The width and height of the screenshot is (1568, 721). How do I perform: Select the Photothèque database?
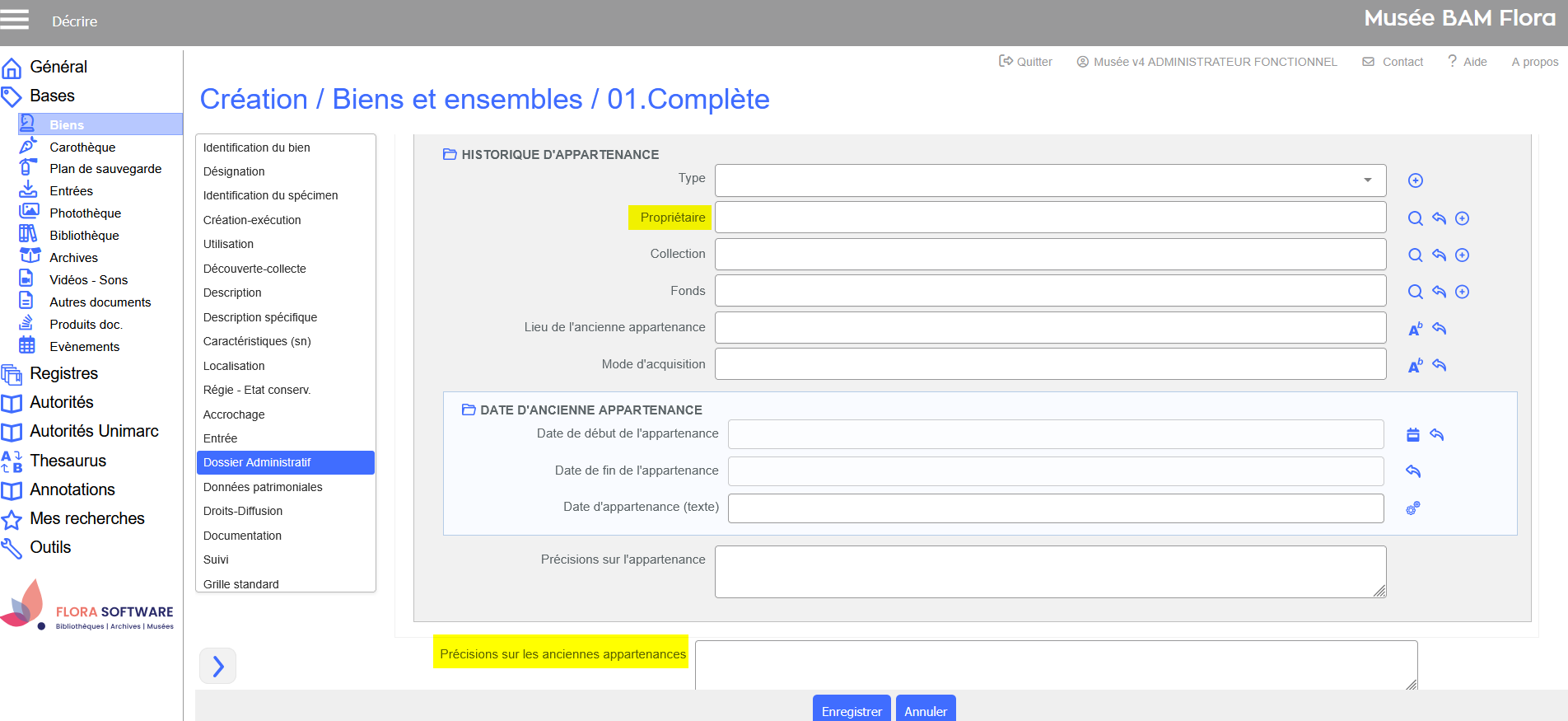(85, 213)
